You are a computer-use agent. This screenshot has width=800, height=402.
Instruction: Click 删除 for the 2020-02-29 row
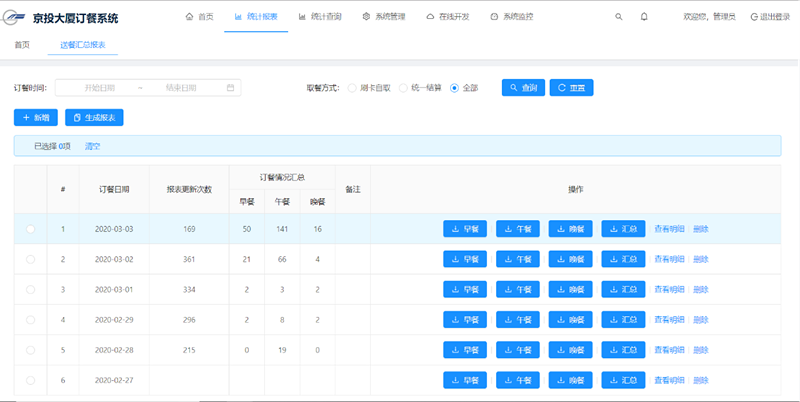(x=701, y=320)
